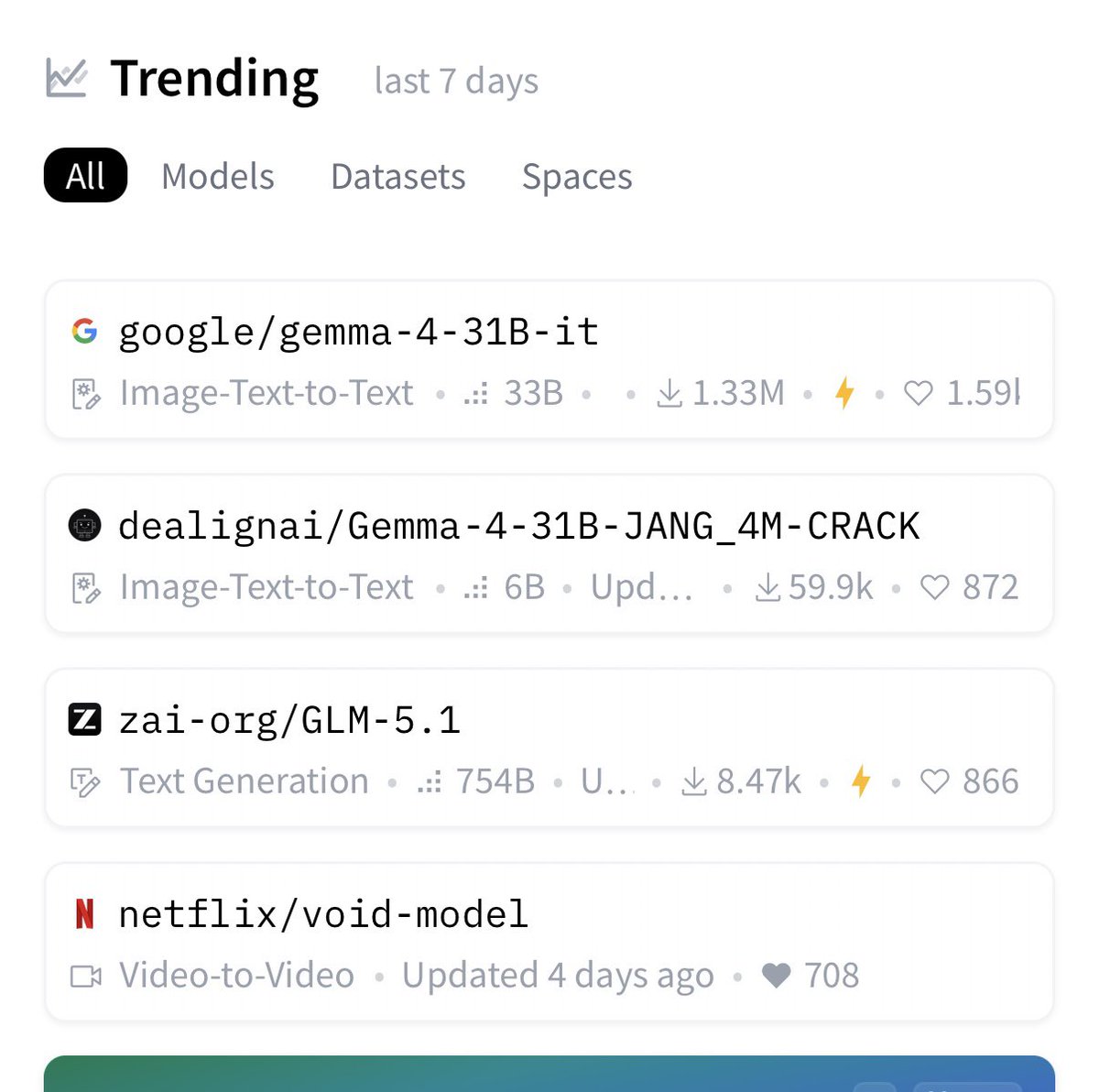Screen dimensions: 1099x1092
Task: Click the zai-org Z logo icon
Action: tap(84, 719)
